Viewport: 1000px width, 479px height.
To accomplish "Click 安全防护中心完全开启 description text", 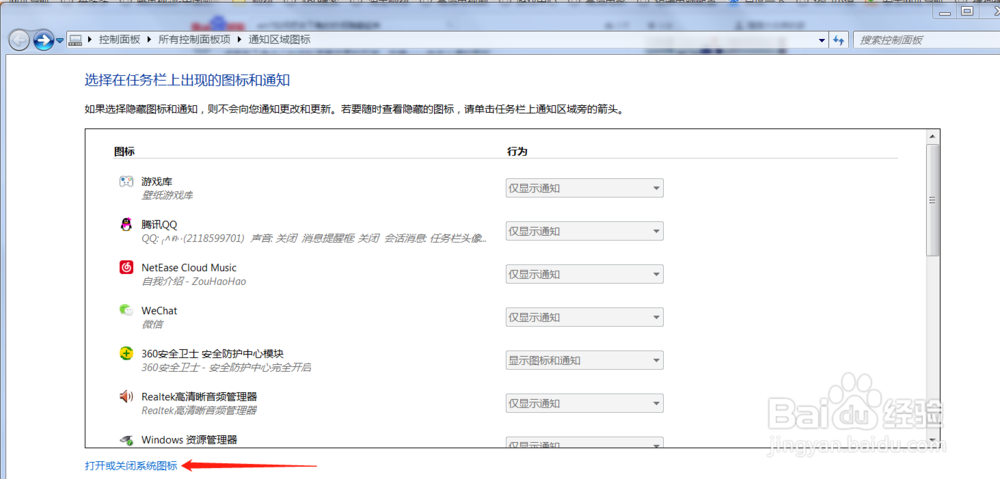I will [260, 367].
